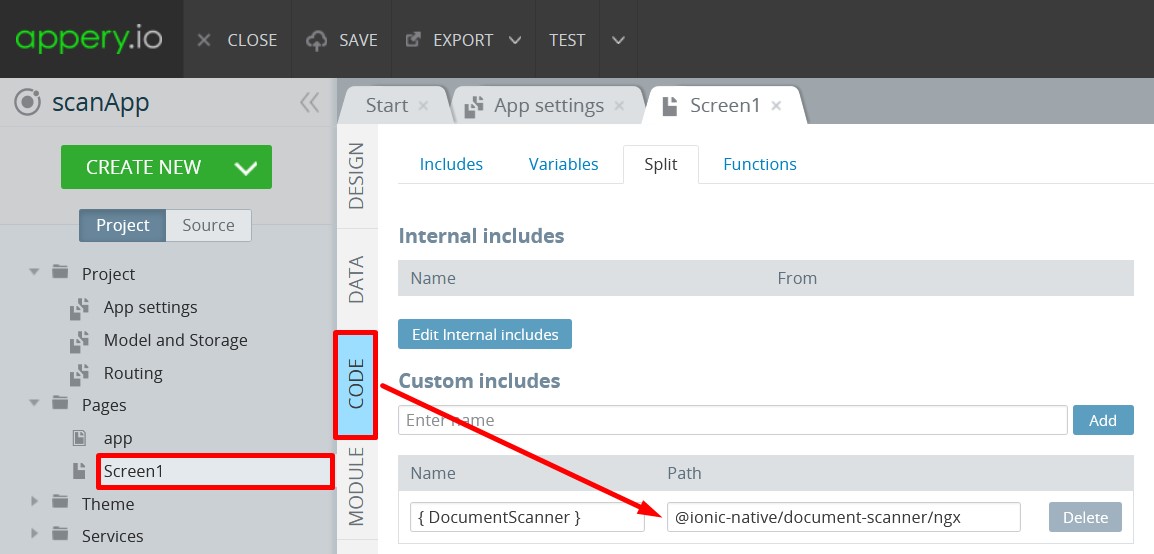Open App settings in project tree
Image resolution: width=1154 pixels, height=554 pixels.
(150, 307)
